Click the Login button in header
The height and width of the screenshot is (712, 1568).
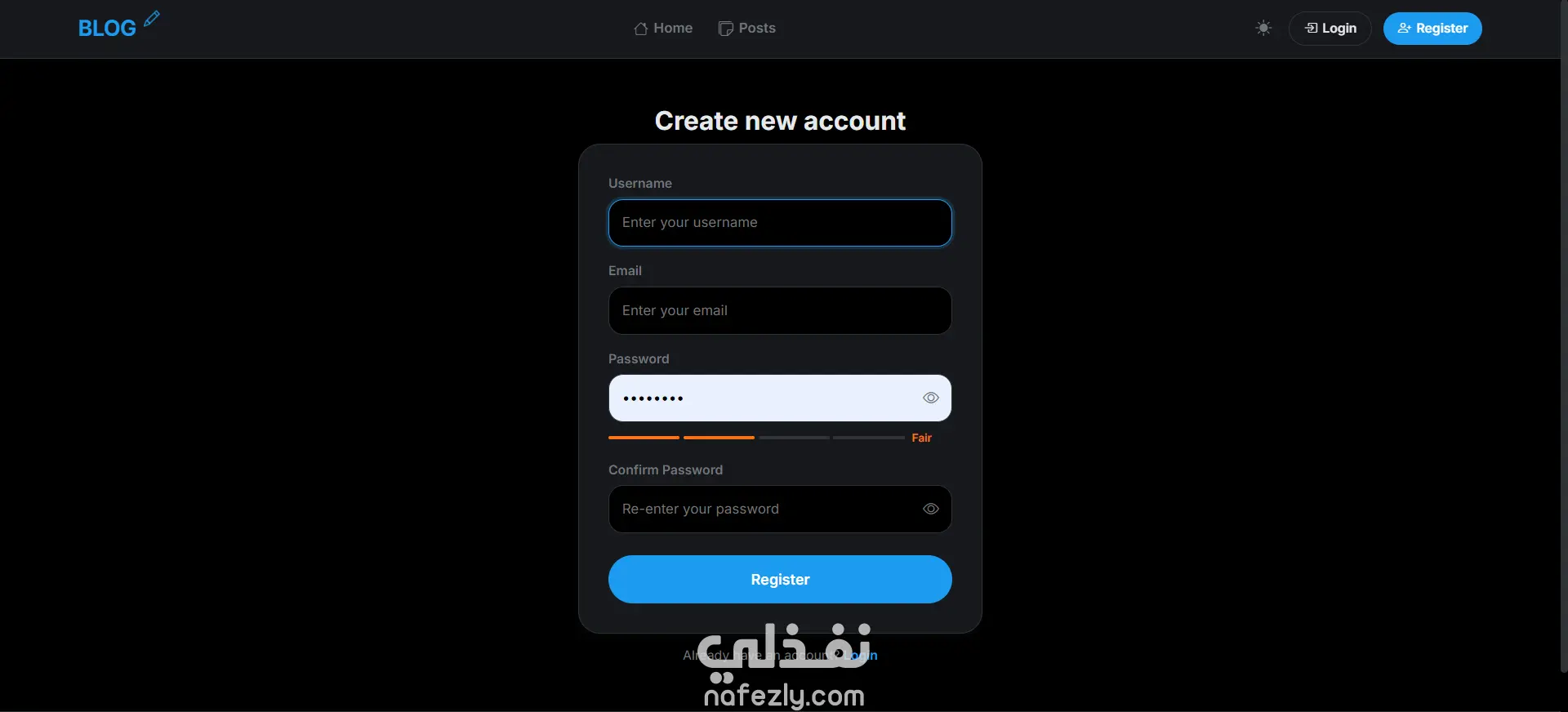click(1330, 29)
